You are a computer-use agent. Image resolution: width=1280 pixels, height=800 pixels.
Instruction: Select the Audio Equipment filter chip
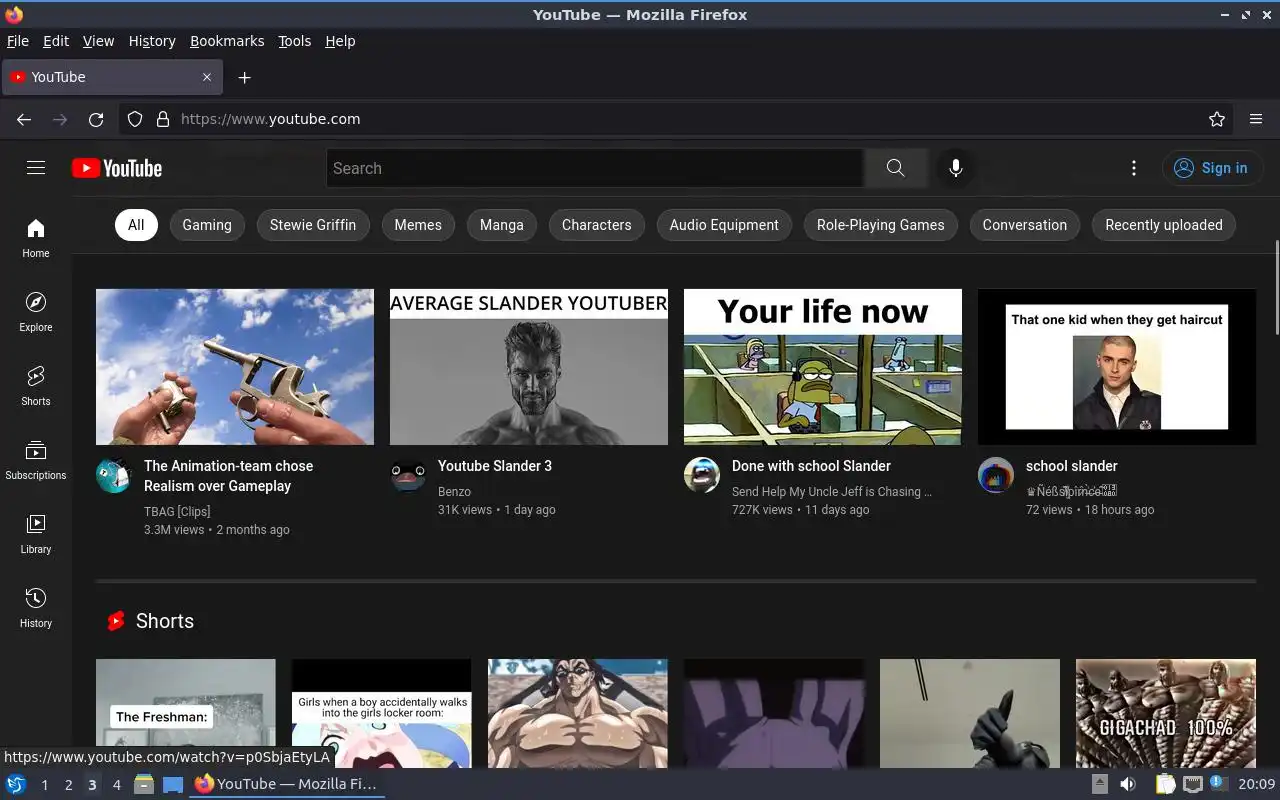(x=724, y=225)
